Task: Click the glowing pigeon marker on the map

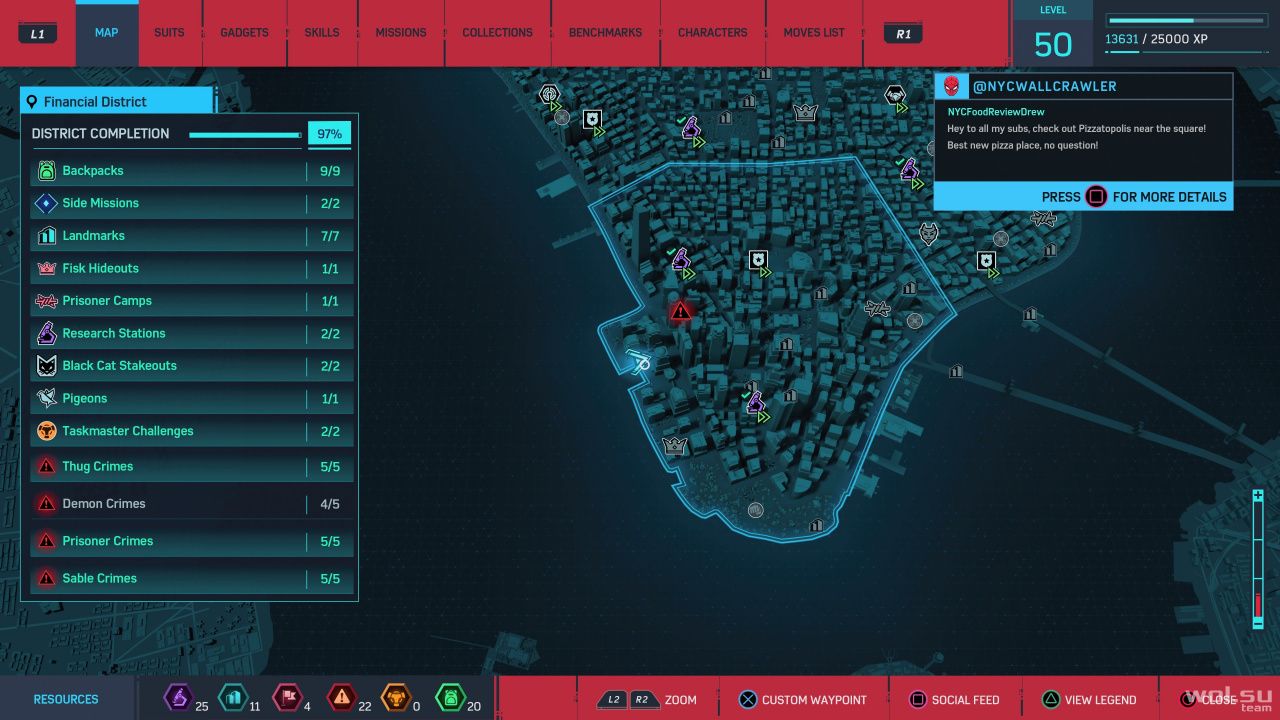Action: (639, 360)
